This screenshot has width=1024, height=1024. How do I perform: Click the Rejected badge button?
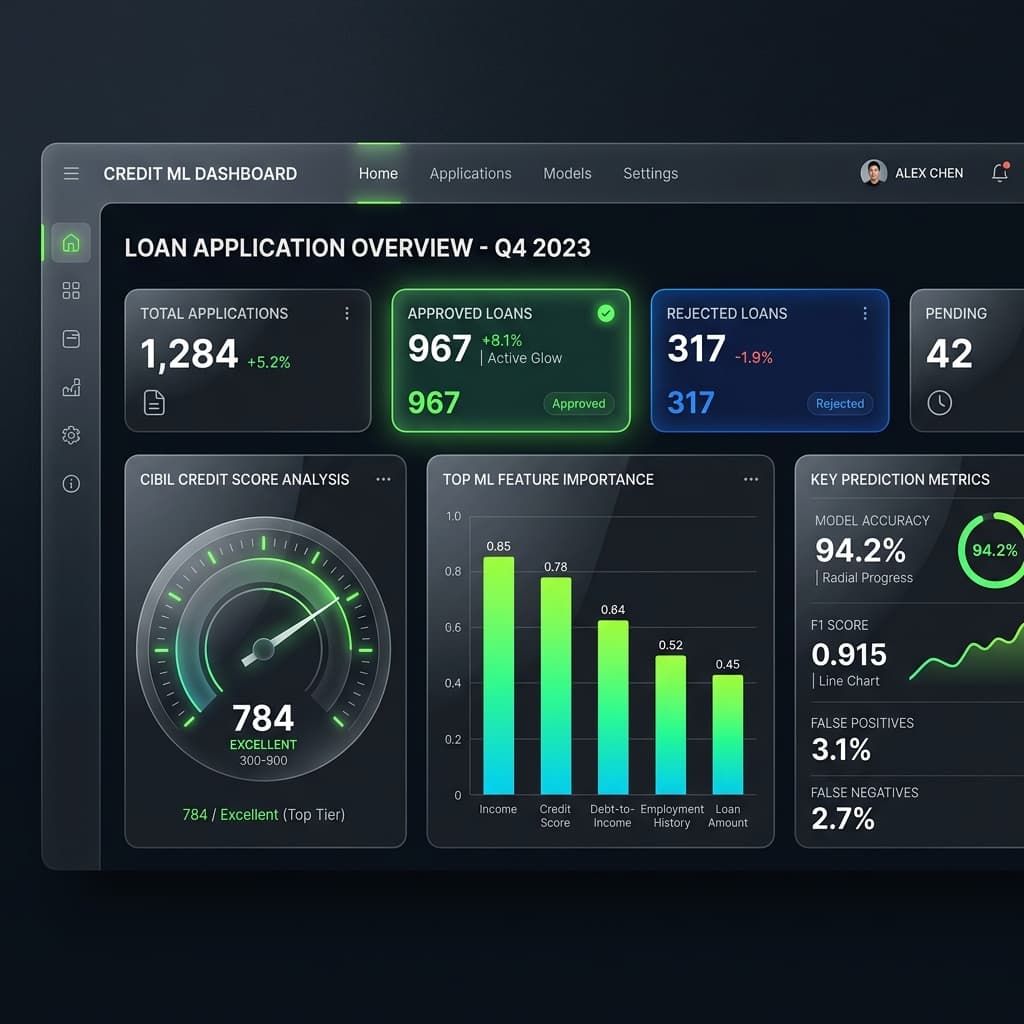[x=840, y=404]
